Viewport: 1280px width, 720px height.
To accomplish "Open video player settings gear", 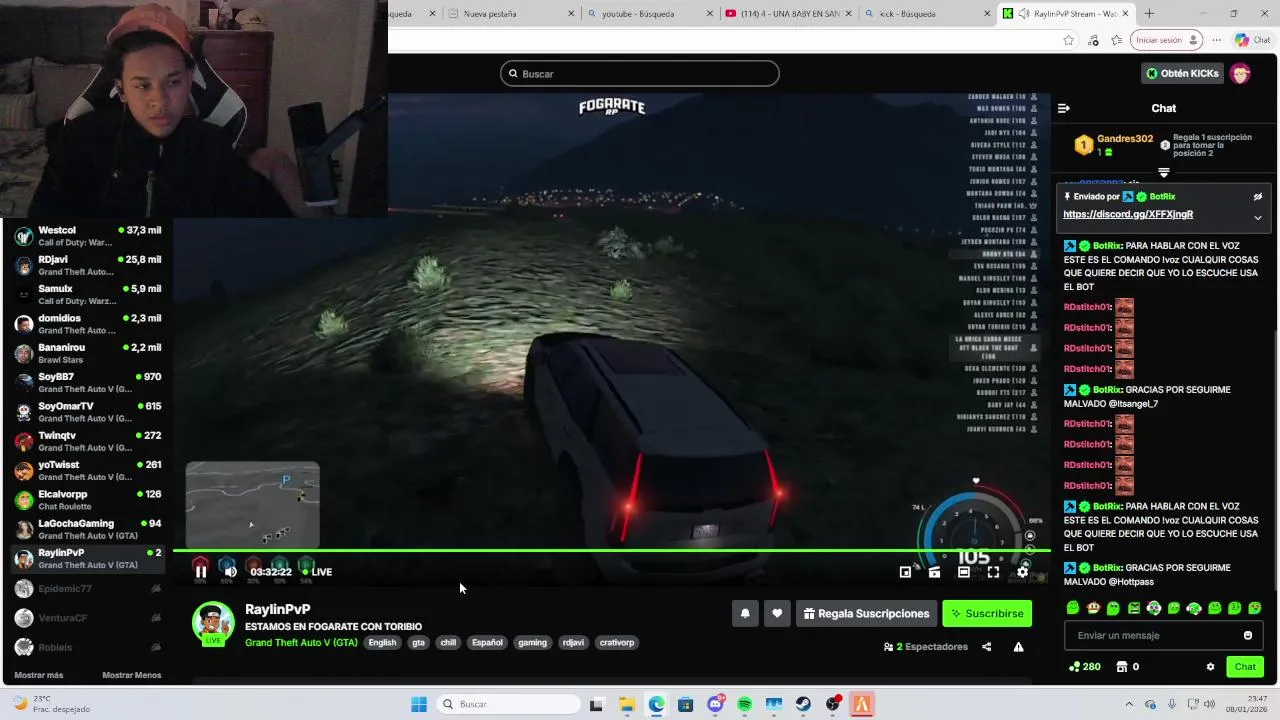I will pos(1022,572).
